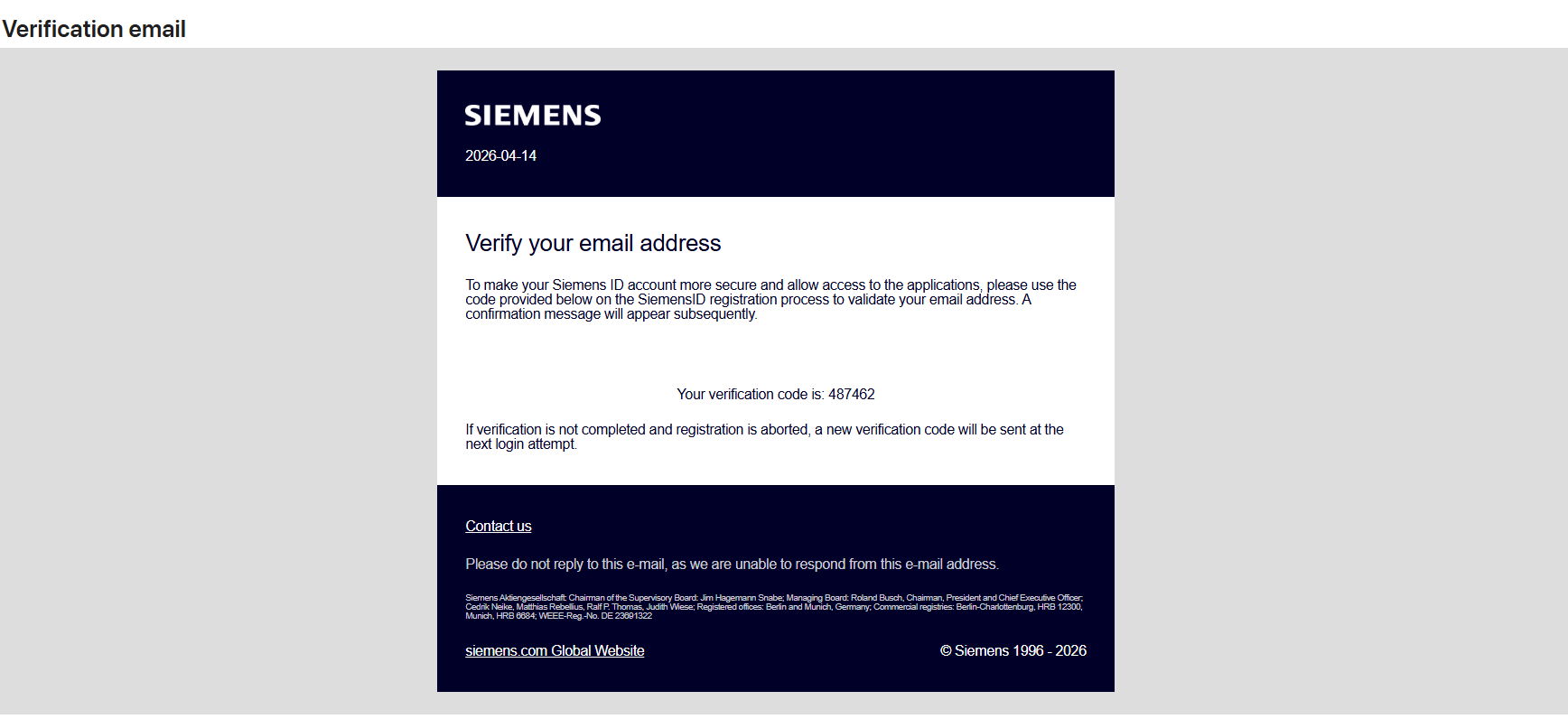
Task: Click the SIEMENS logo in the header
Action: click(x=533, y=116)
